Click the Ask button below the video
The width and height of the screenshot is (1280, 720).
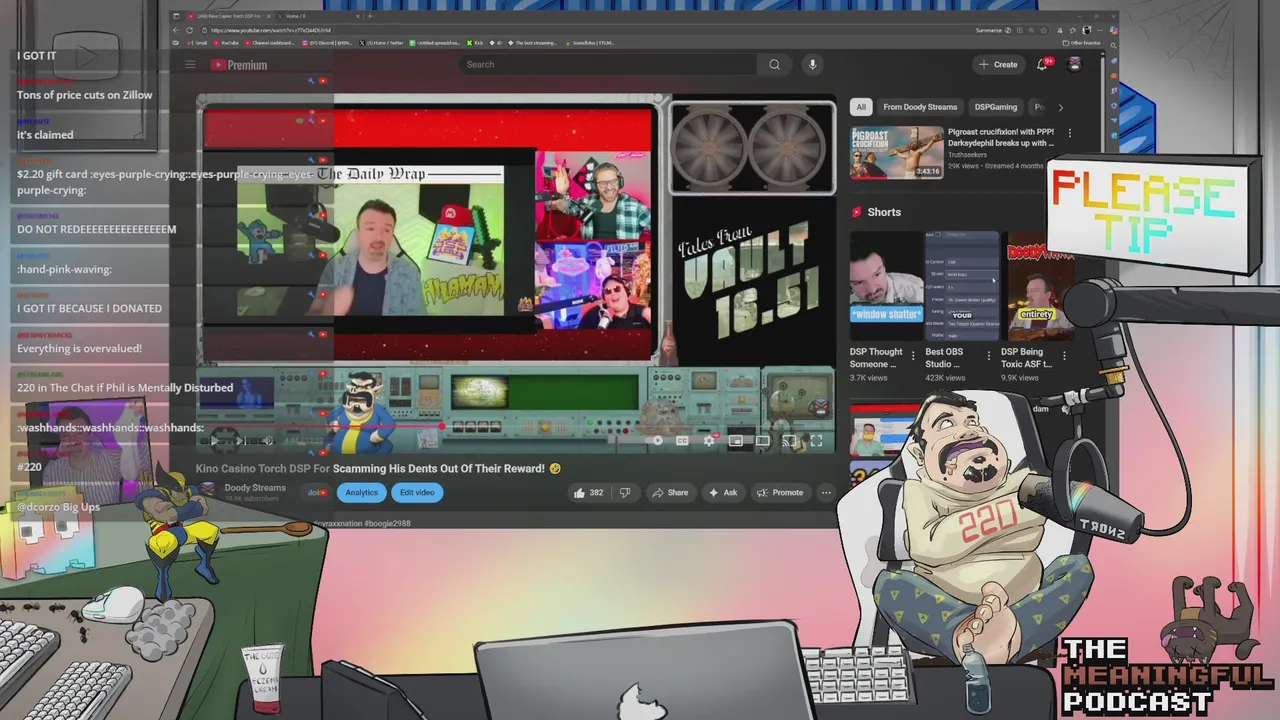pyautogui.click(x=723, y=492)
